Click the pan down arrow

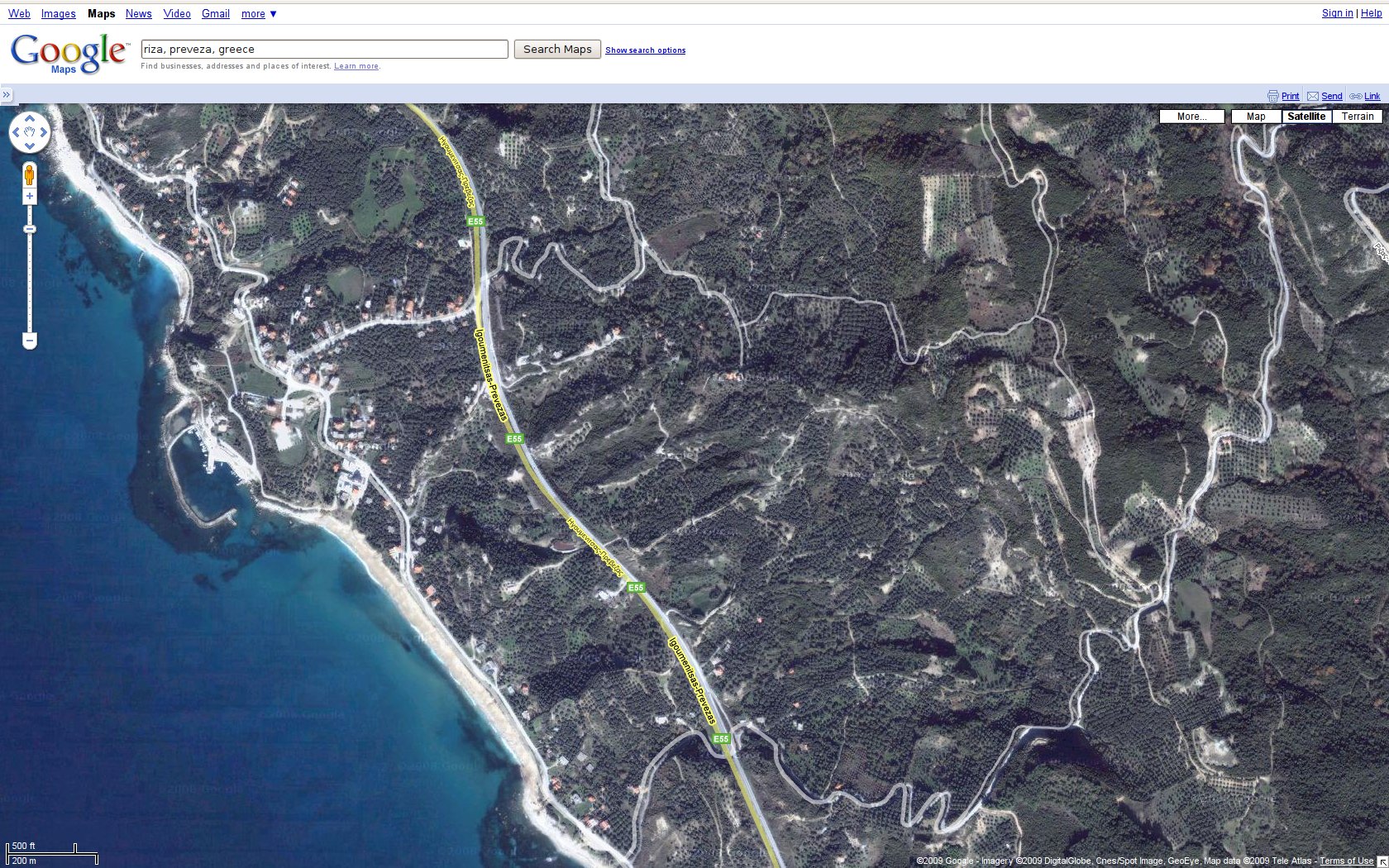coord(29,146)
